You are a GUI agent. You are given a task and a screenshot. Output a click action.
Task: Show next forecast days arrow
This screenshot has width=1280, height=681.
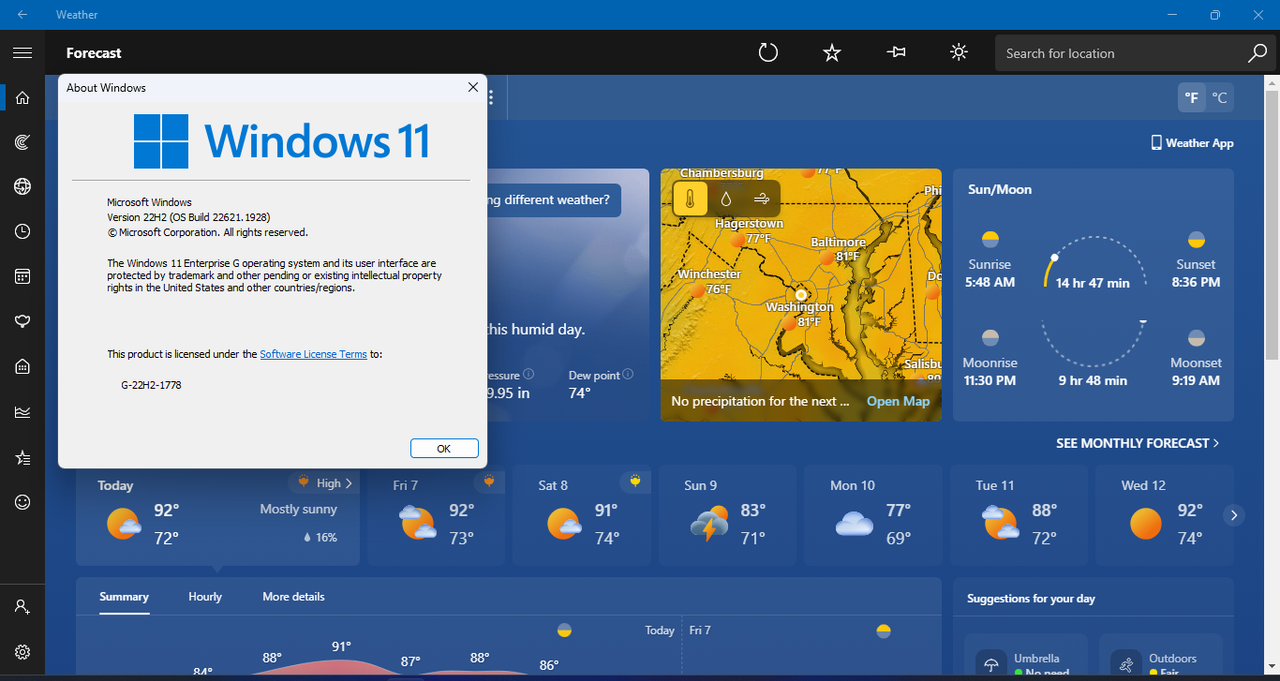coord(1234,515)
